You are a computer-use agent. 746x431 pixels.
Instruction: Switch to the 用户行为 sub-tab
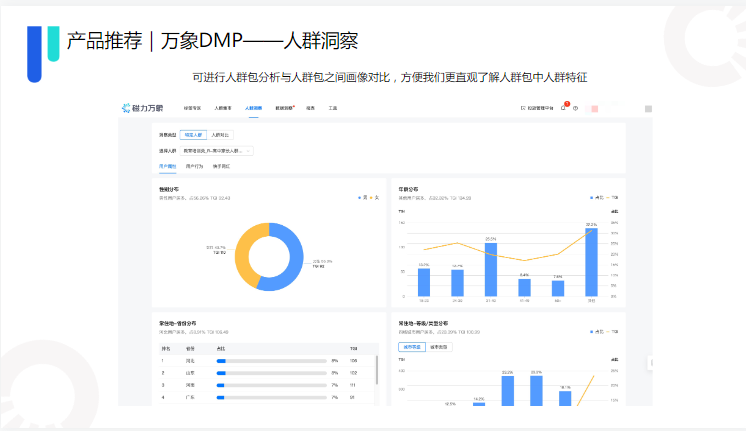point(194,167)
